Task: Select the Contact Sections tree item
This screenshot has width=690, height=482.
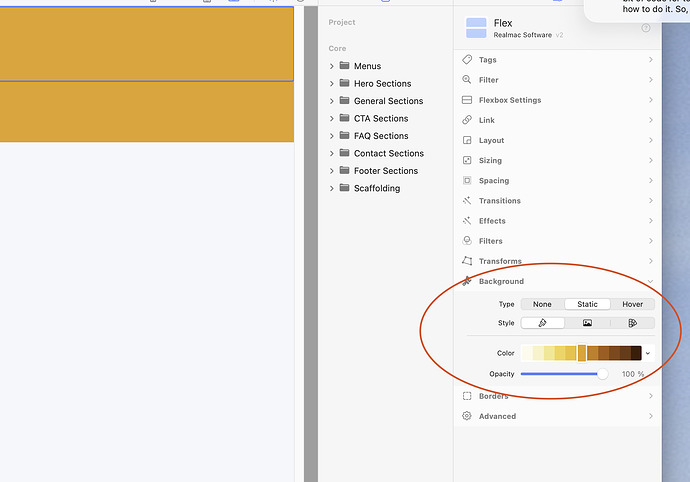Action: [389, 153]
